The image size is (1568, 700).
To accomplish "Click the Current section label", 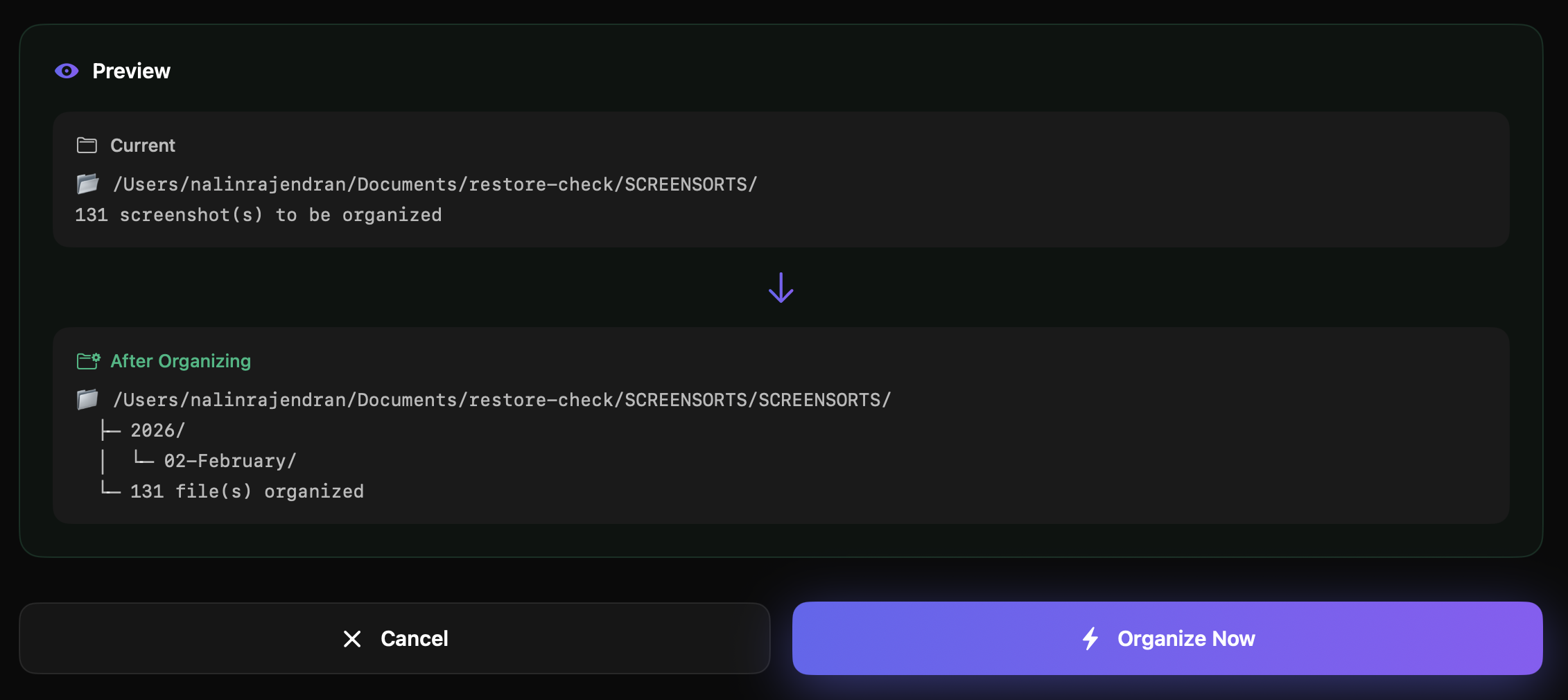I will [143, 146].
